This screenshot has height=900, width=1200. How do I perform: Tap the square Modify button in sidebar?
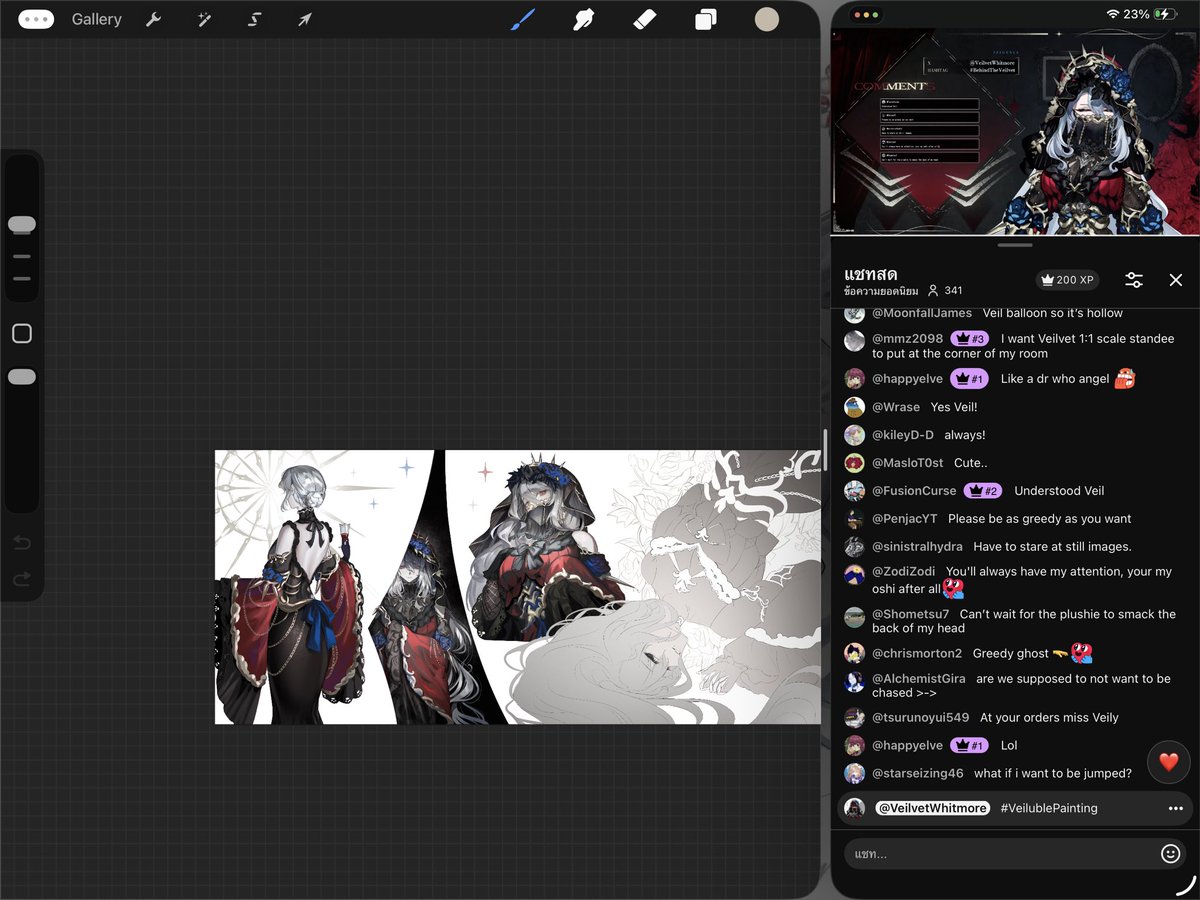point(22,333)
